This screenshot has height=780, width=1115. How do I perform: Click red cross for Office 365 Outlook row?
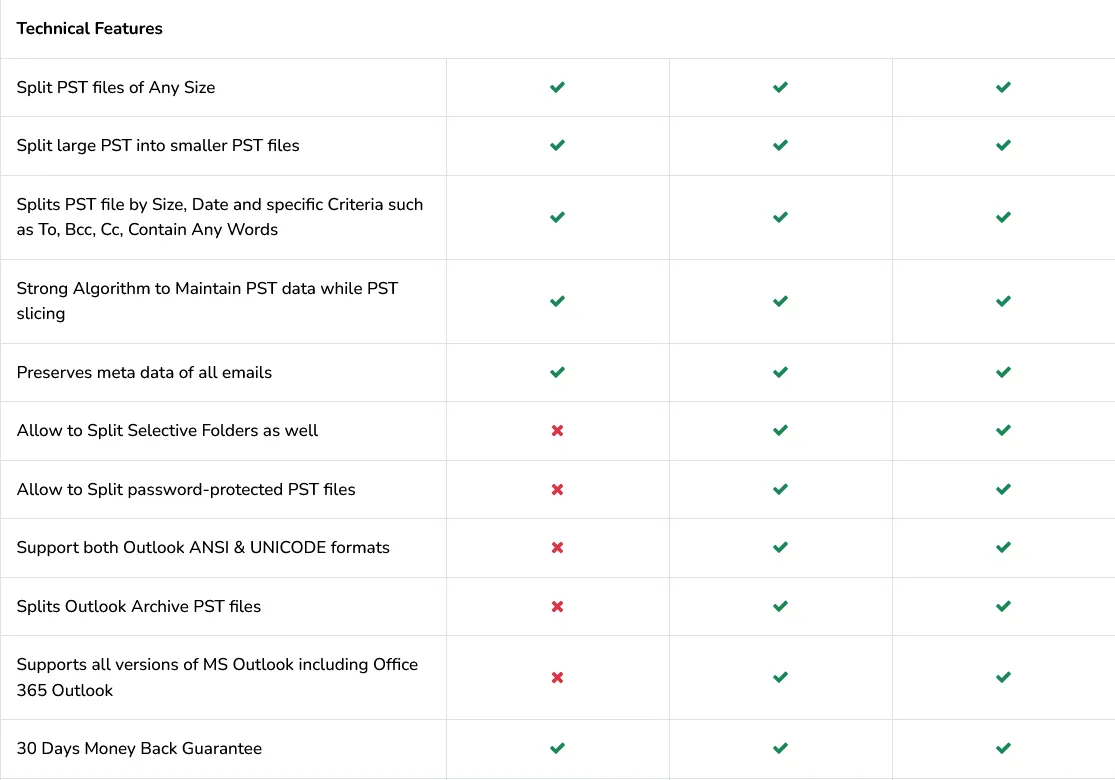pyautogui.click(x=558, y=678)
